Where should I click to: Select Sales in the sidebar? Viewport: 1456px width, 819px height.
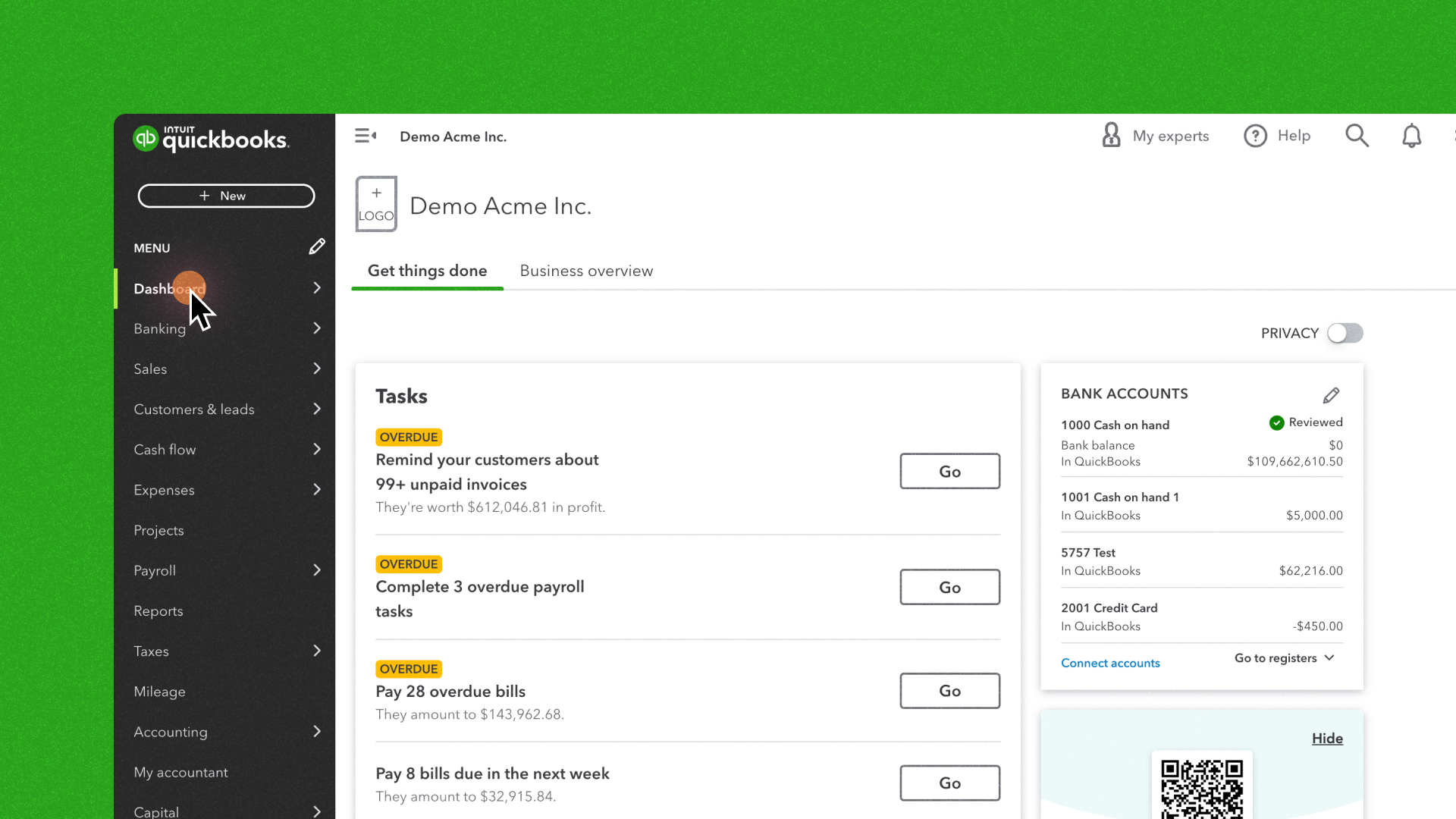[x=150, y=369]
